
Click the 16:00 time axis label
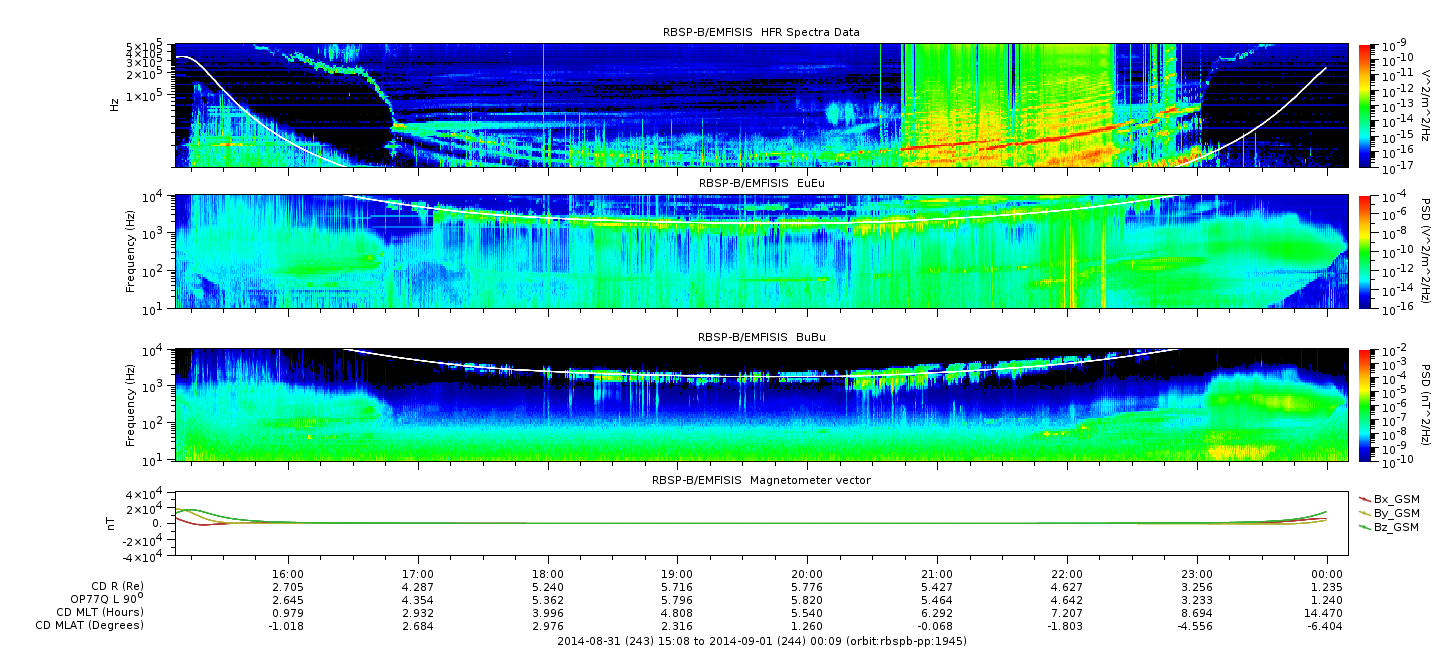[288, 574]
